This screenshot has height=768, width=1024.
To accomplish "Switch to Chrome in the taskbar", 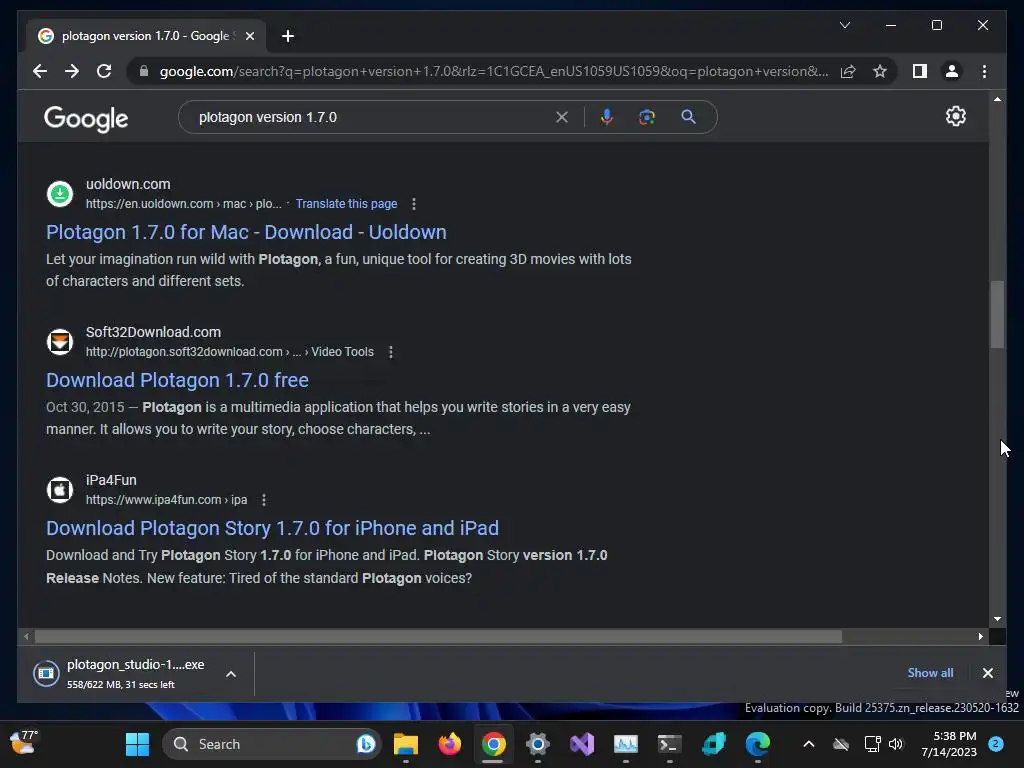I will pyautogui.click(x=493, y=744).
